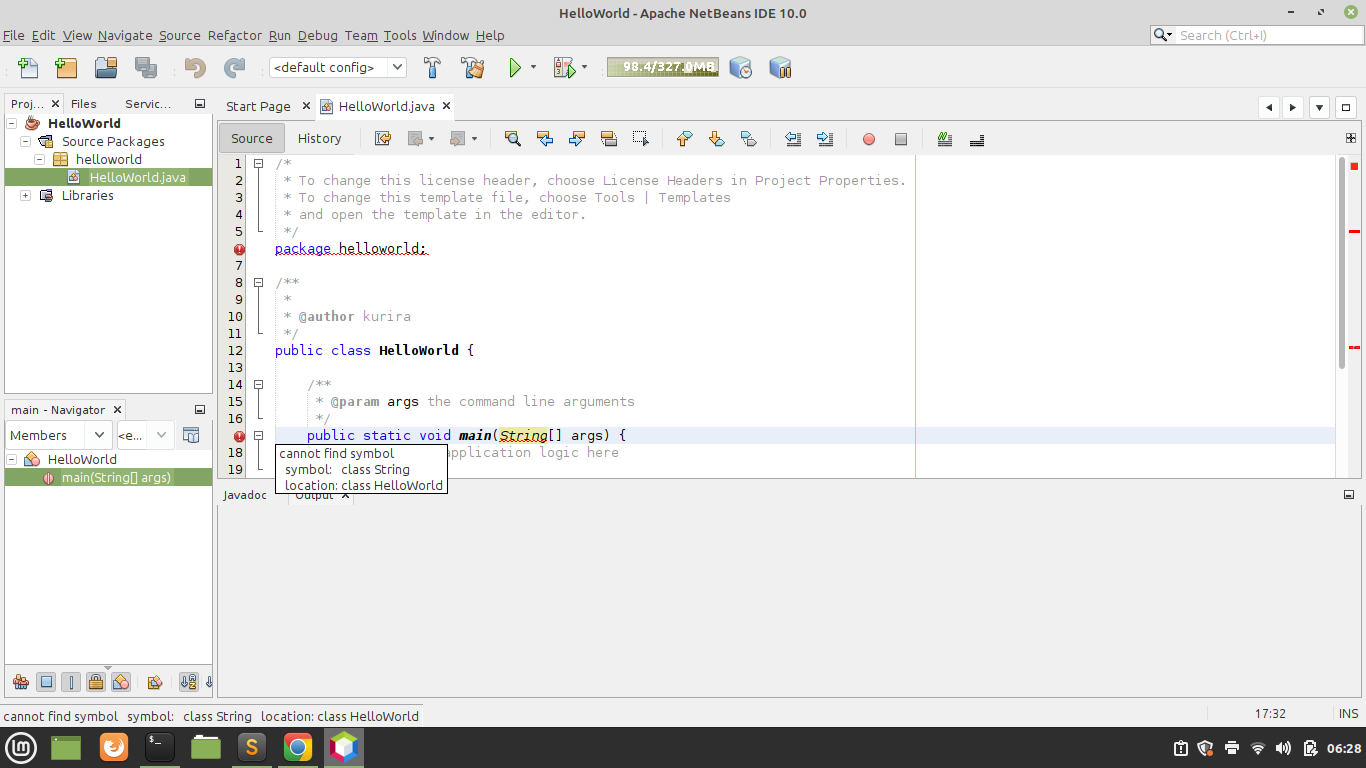Viewport: 1366px width, 768px height.
Task: Stop macro recording with square icon
Action: point(901,139)
